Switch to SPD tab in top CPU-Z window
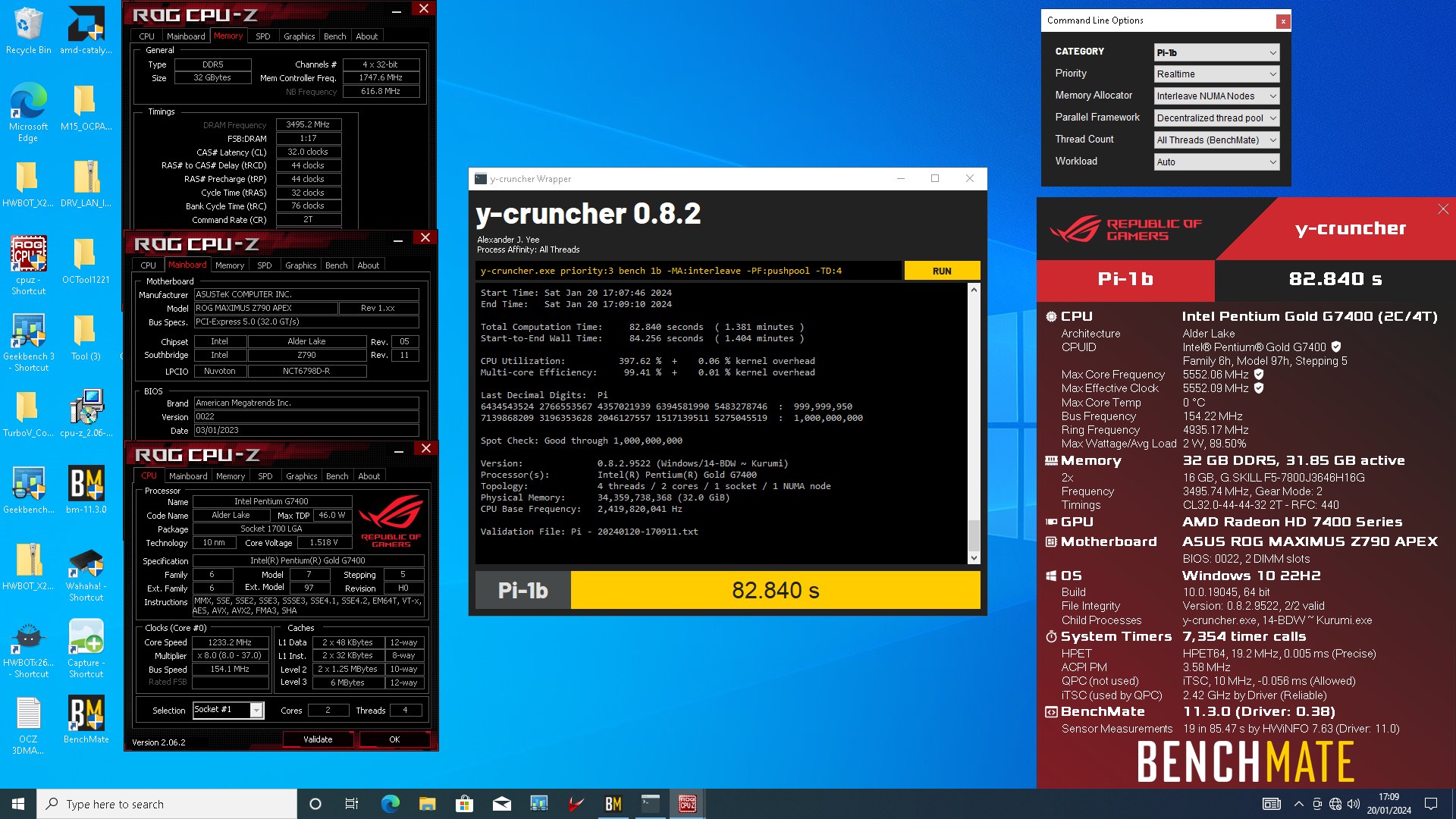This screenshot has height=819, width=1456. coord(263,36)
